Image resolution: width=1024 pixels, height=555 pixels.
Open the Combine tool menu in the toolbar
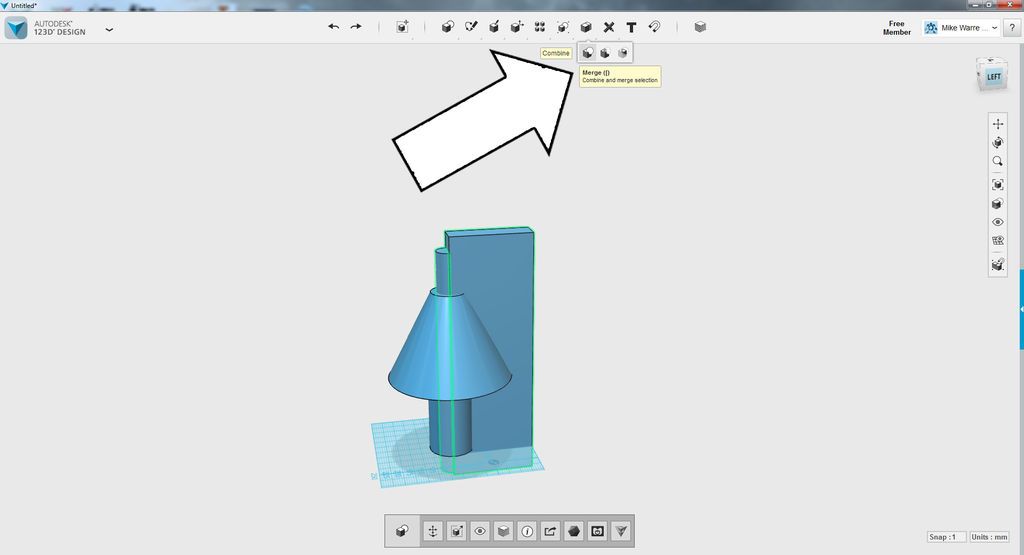click(586, 27)
